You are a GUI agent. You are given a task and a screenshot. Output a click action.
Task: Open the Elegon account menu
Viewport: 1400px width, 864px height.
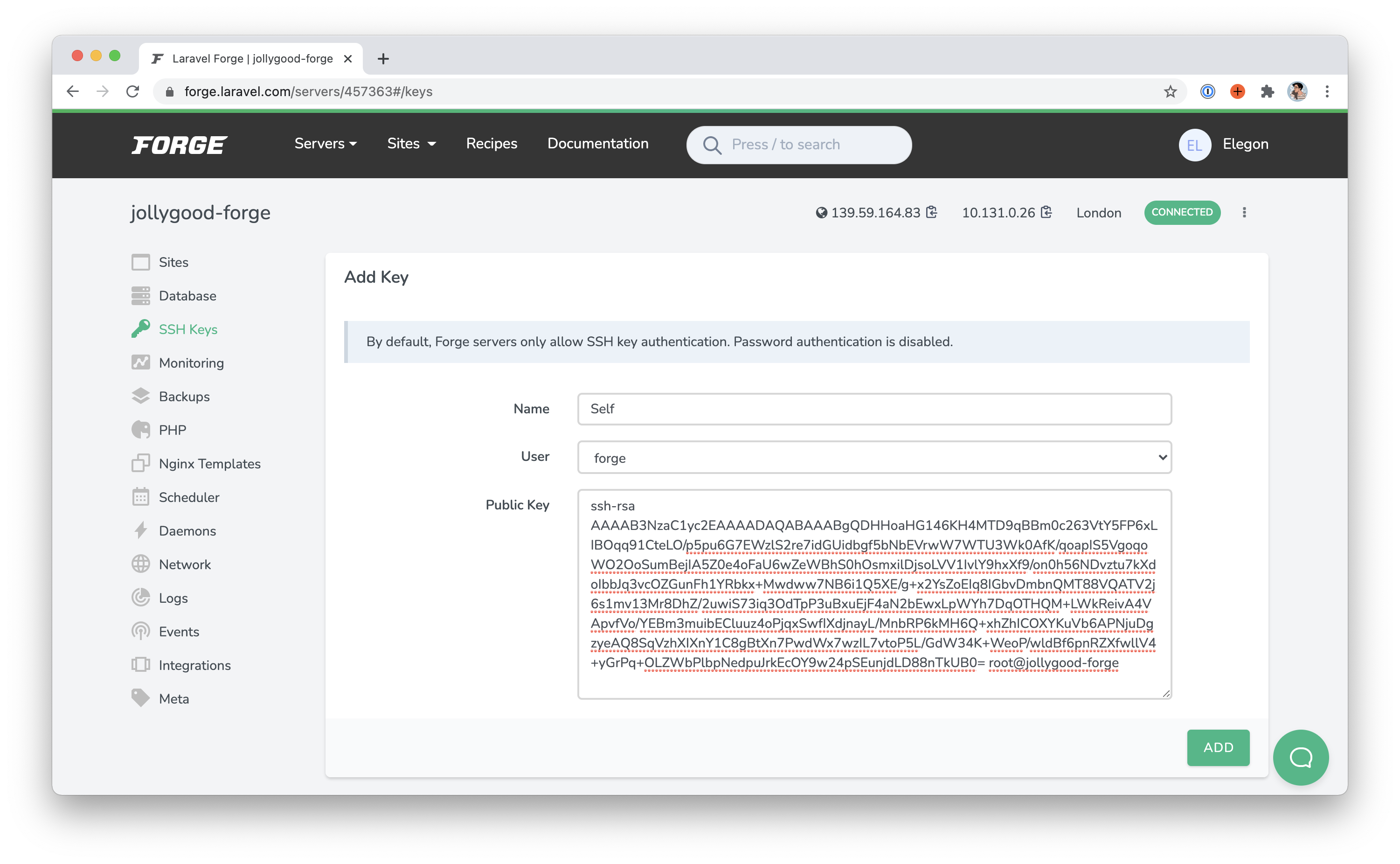[x=1224, y=145]
